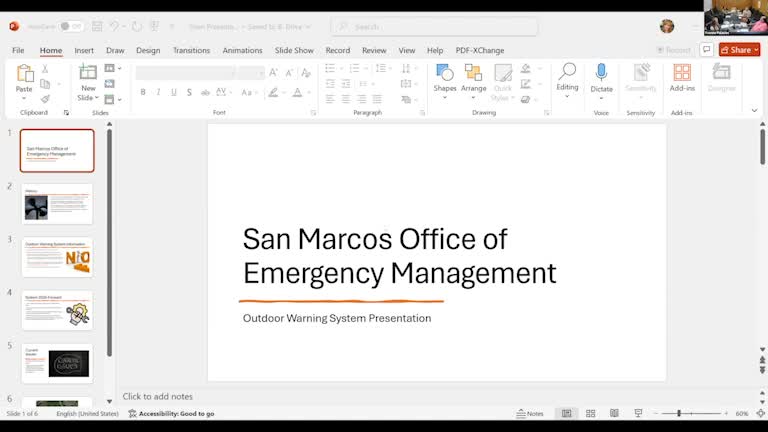Open the Shapes gallery

point(445,78)
